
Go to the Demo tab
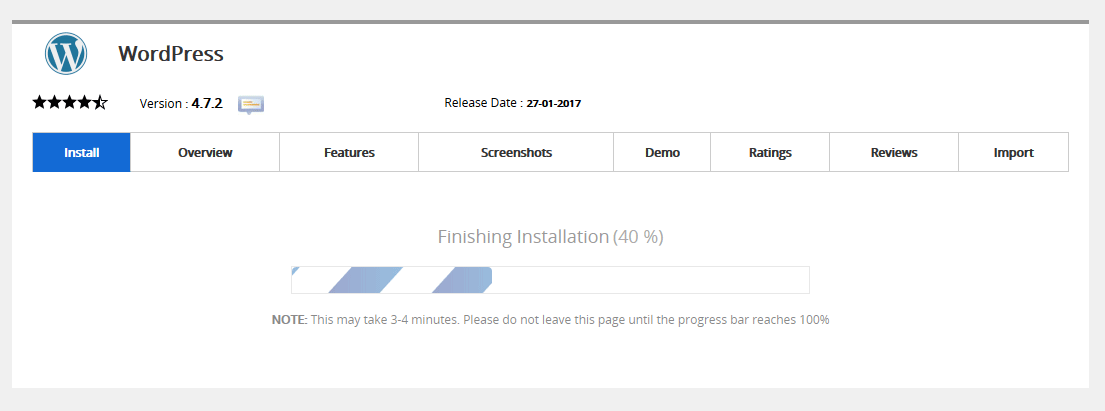click(x=662, y=152)
